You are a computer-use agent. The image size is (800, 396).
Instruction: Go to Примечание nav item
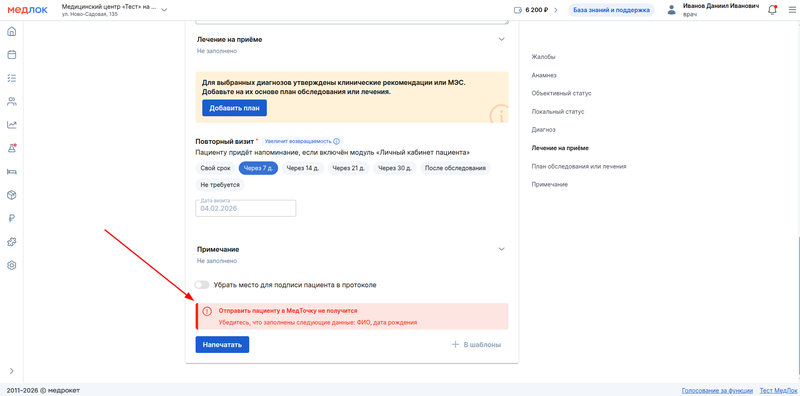(x=549, y=184)
